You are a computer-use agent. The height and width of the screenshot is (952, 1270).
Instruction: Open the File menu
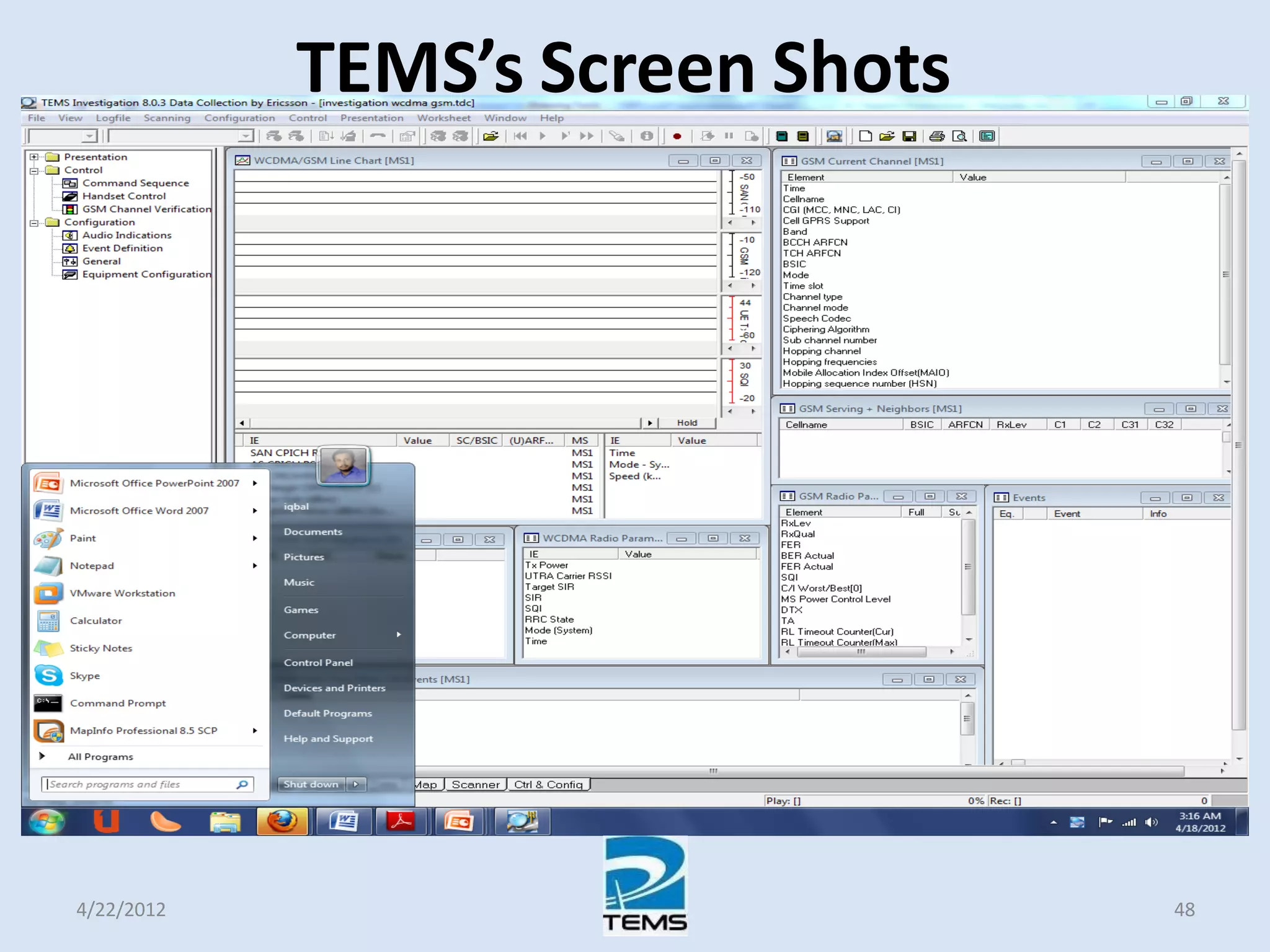click(x=36, y=118)
